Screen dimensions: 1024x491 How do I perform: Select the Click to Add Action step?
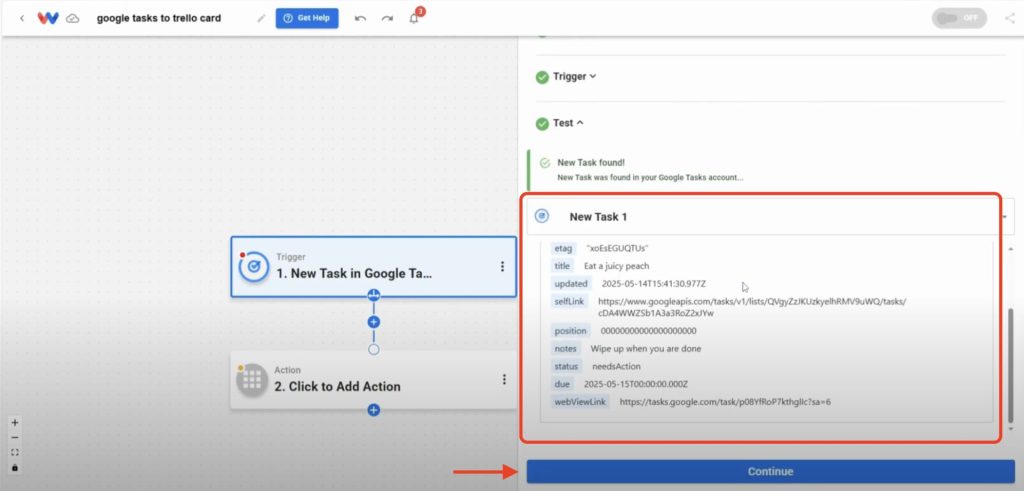[x=373, y=379]
